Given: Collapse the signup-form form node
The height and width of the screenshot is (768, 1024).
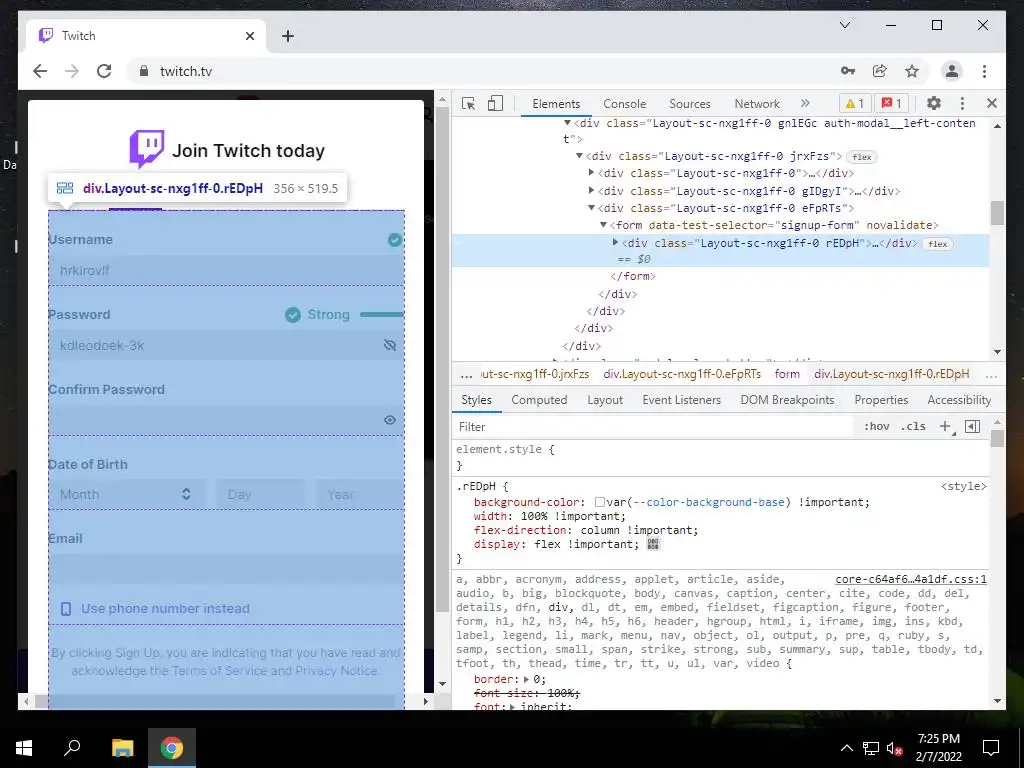Looking at the screenshot, I should click(603, 225).
